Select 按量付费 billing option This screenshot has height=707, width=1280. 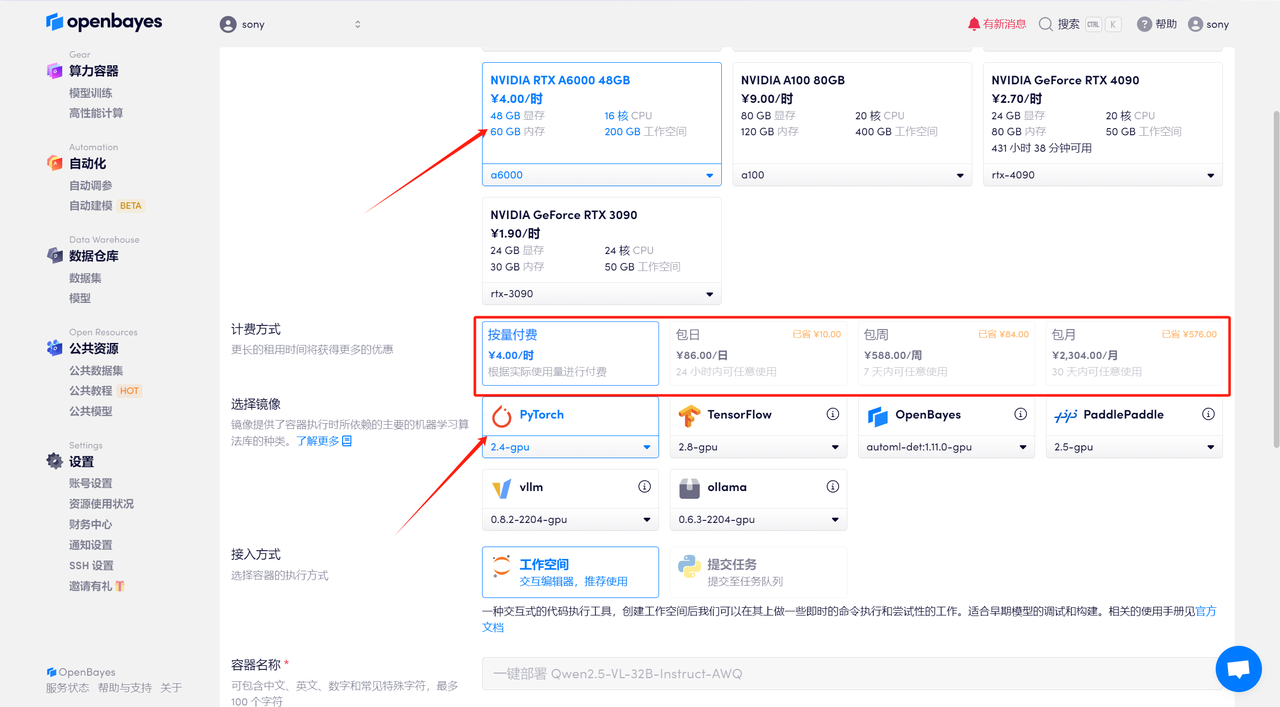pos(570,353)
